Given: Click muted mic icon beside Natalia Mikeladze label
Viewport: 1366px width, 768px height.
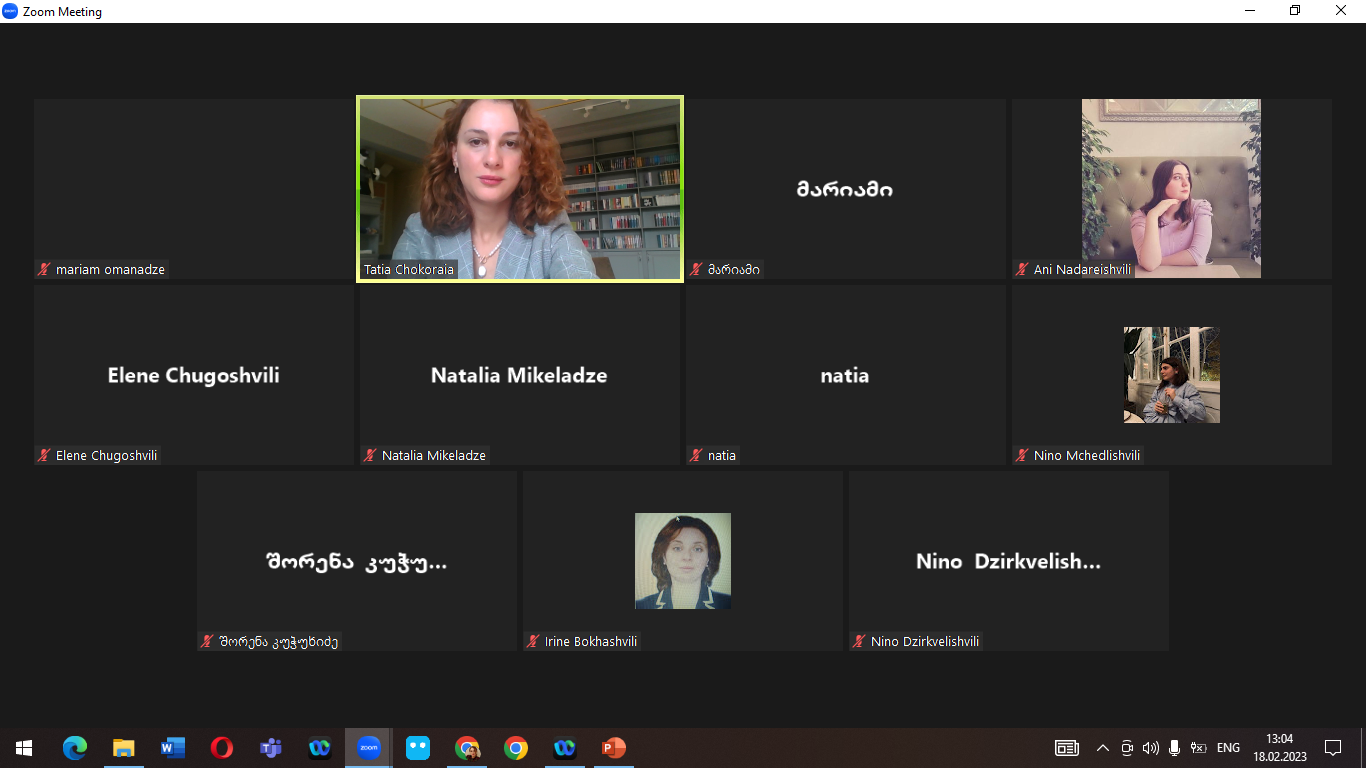Looking at the screenshot, I should pyautogui.click(x=370, y=455).
